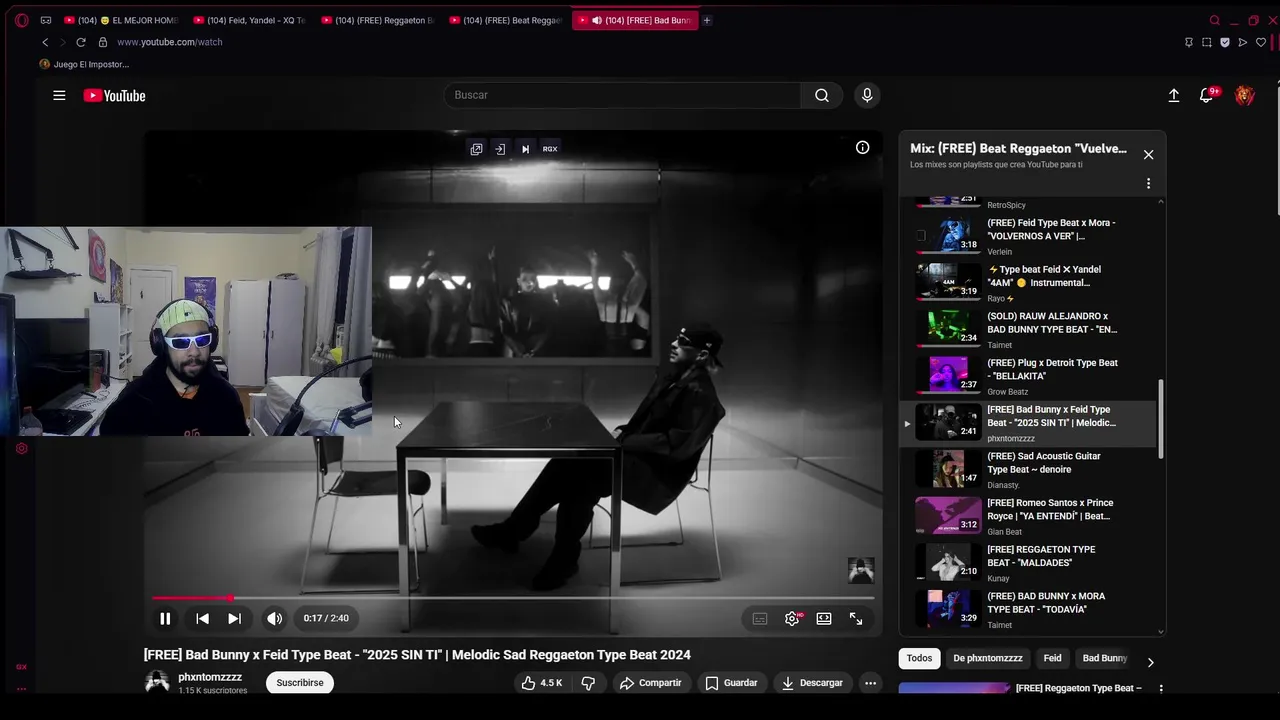
Task: Dislike the video
Action: [x=588, y=683]
